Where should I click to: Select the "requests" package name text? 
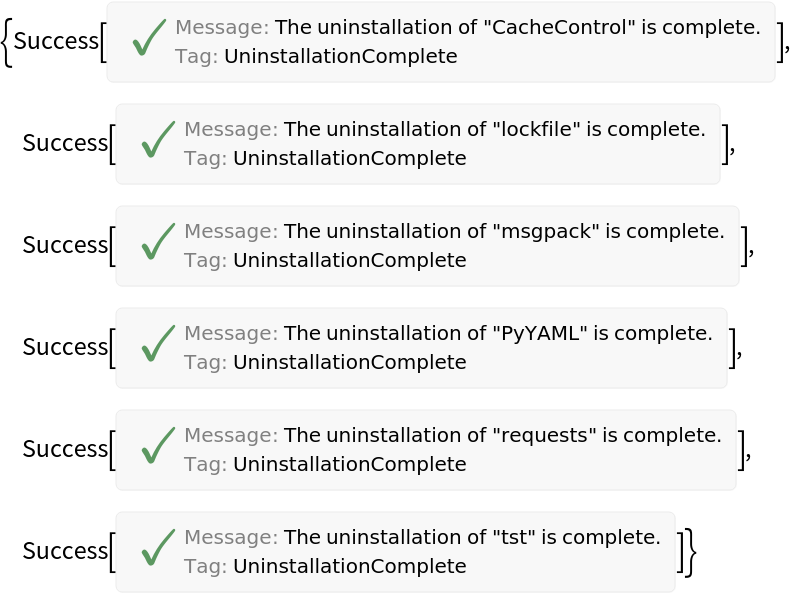tap(546, 435)
